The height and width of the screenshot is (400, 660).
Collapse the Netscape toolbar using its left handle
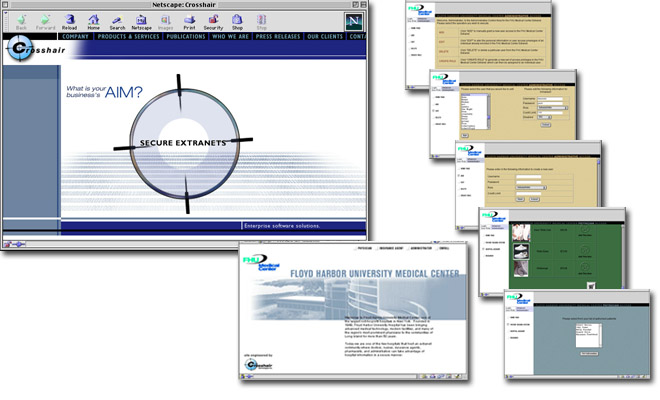pos(6,22)
